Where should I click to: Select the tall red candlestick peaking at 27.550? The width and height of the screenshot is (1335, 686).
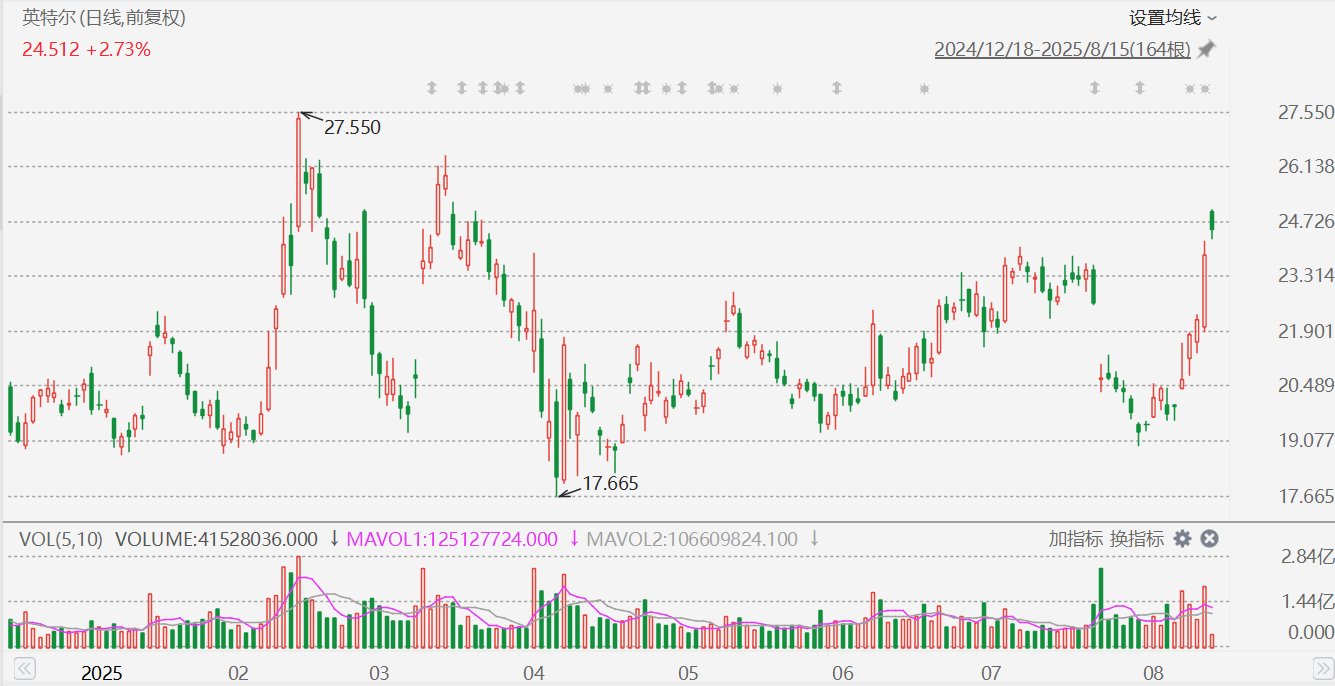coord(298,172)
